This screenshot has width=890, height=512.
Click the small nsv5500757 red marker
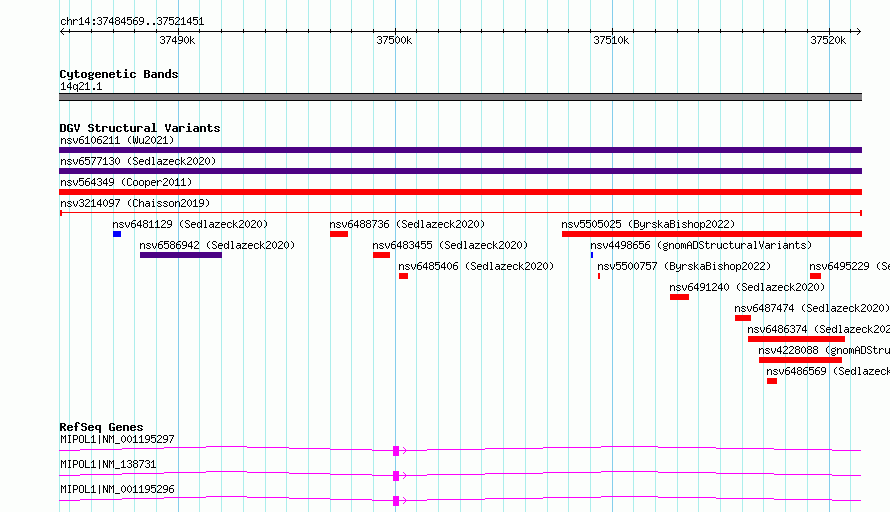pyautogui.click(x=599, y=276)
